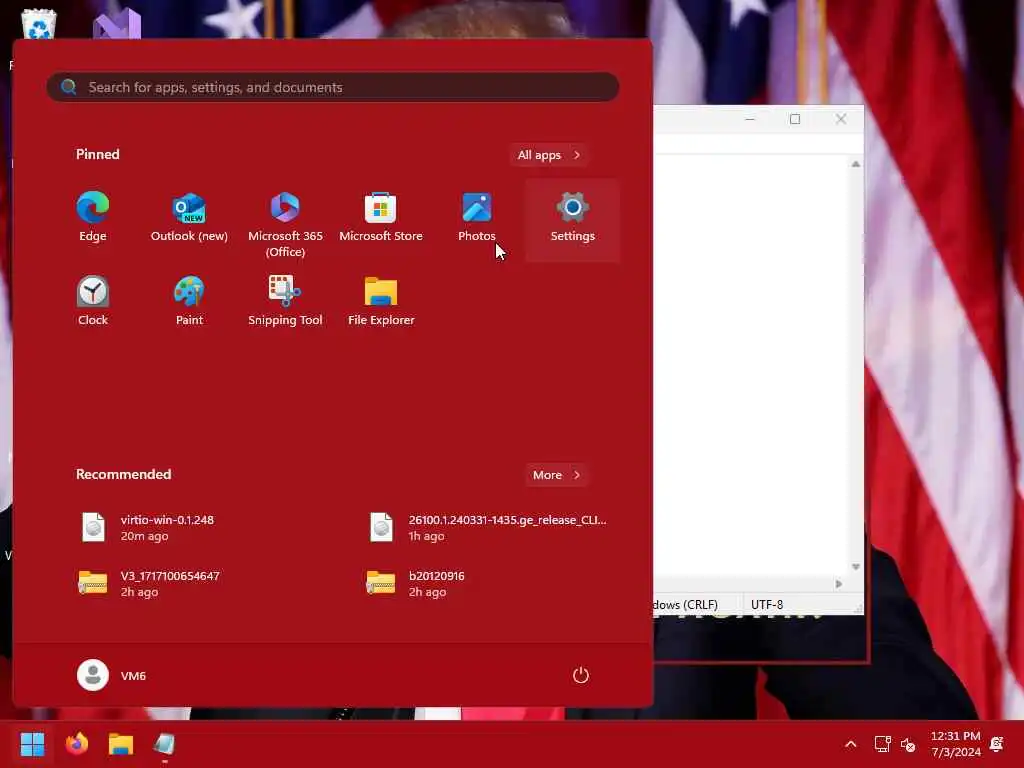
Task: Click the muted volume tray icon
Action: [x=908, y=744]
